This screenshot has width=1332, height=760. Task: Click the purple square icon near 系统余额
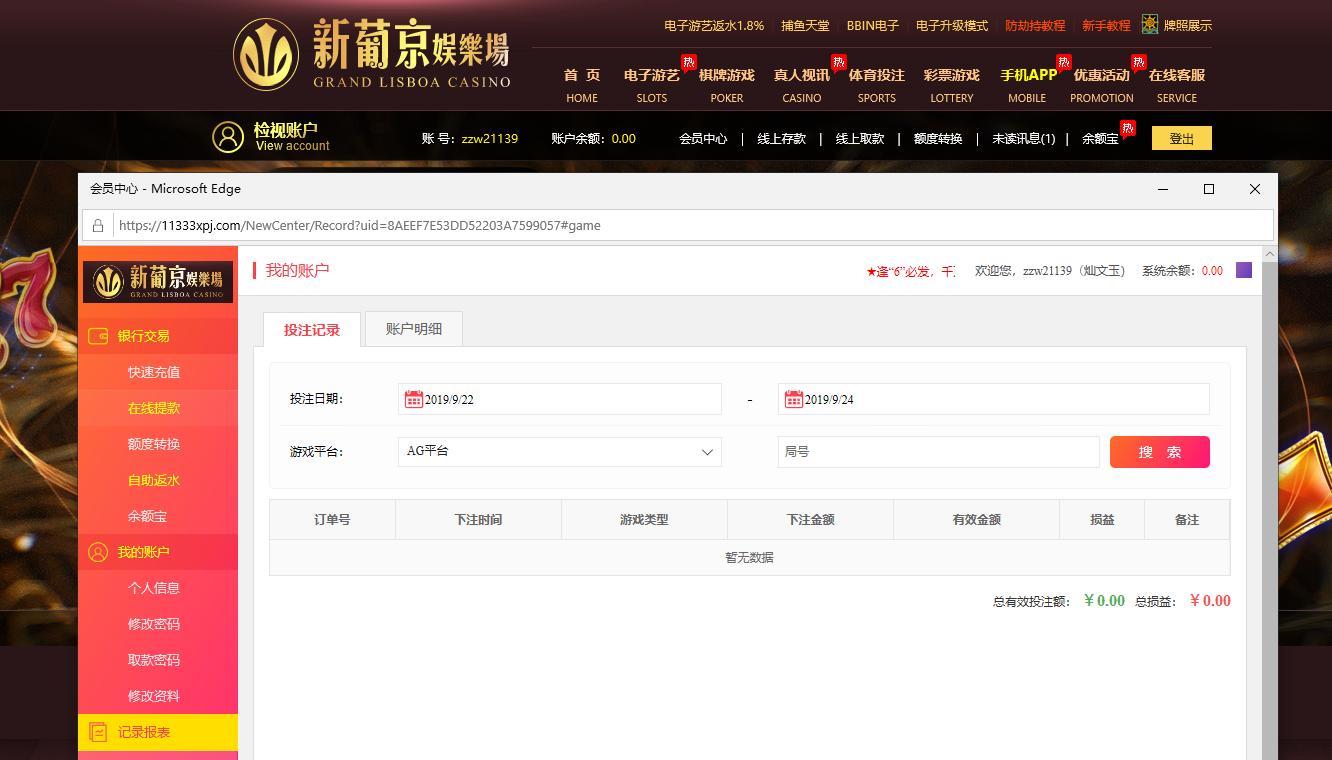click(x=1244, y=270)
